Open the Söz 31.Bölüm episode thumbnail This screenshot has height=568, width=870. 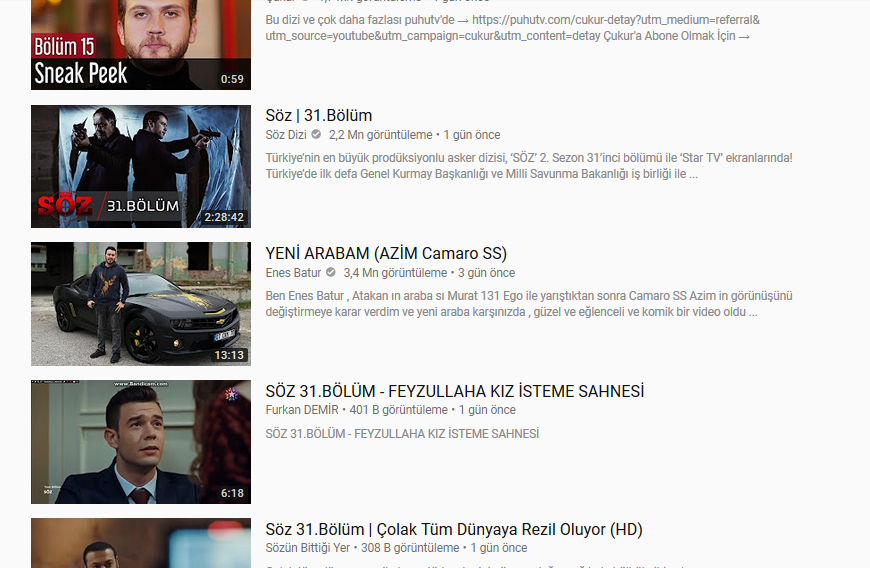(141, 166)
